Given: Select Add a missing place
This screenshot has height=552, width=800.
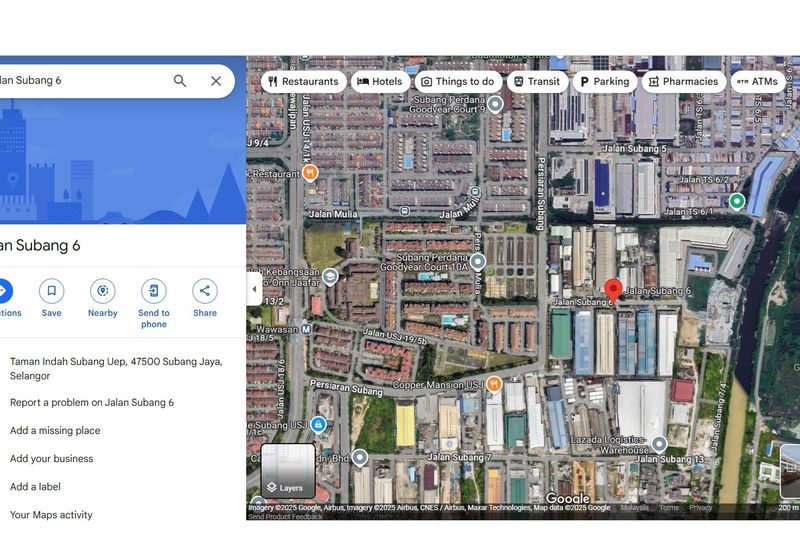Looking at the screenshot, I should [55, 430].
